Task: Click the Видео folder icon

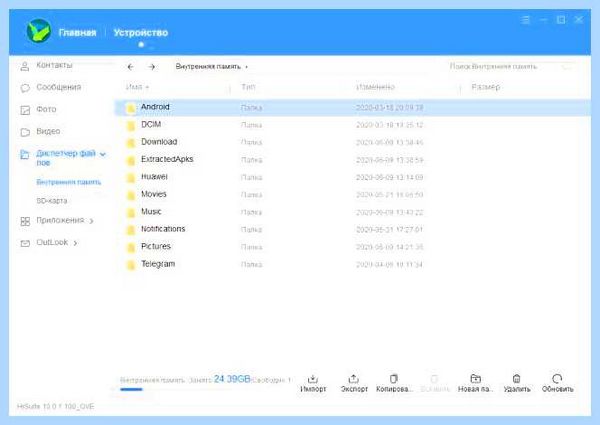Action: tap(25, 132)
